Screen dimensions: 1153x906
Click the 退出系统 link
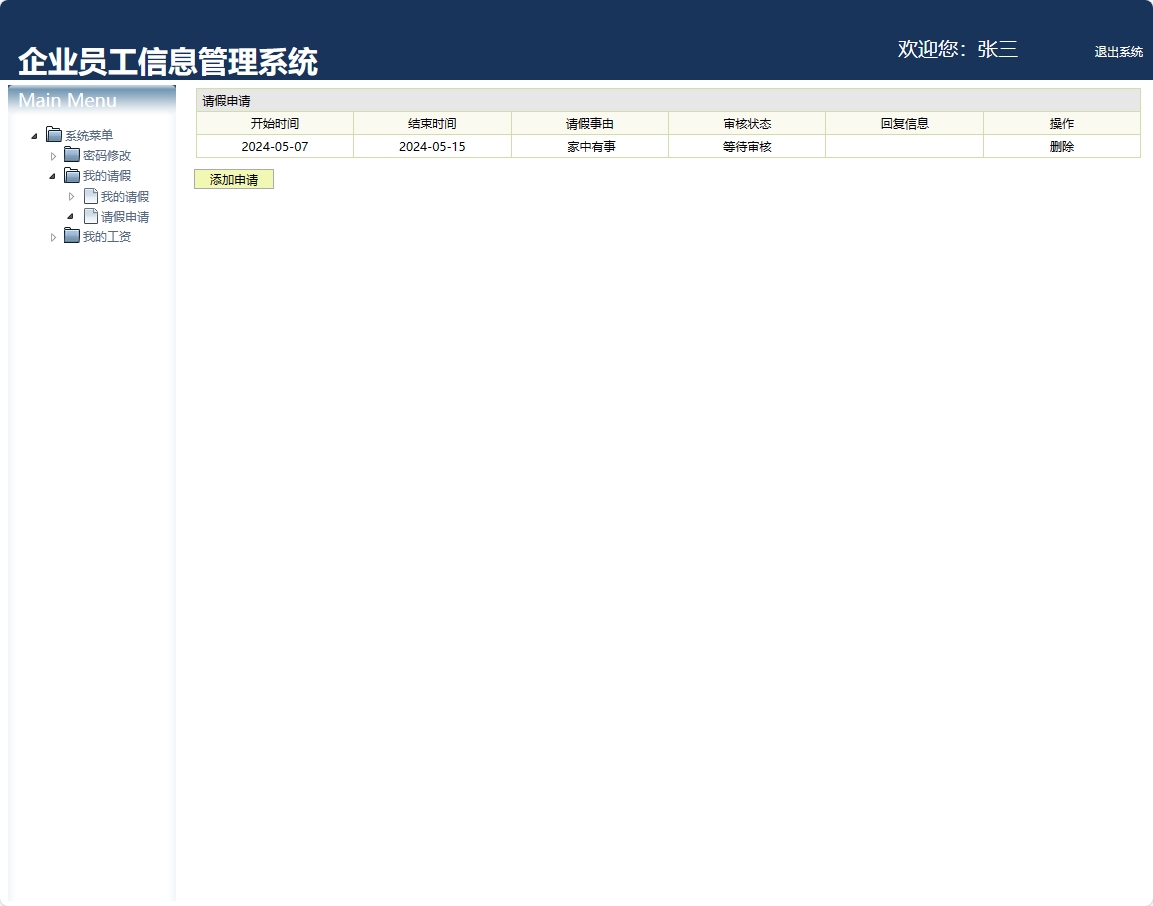point(1119,52)
